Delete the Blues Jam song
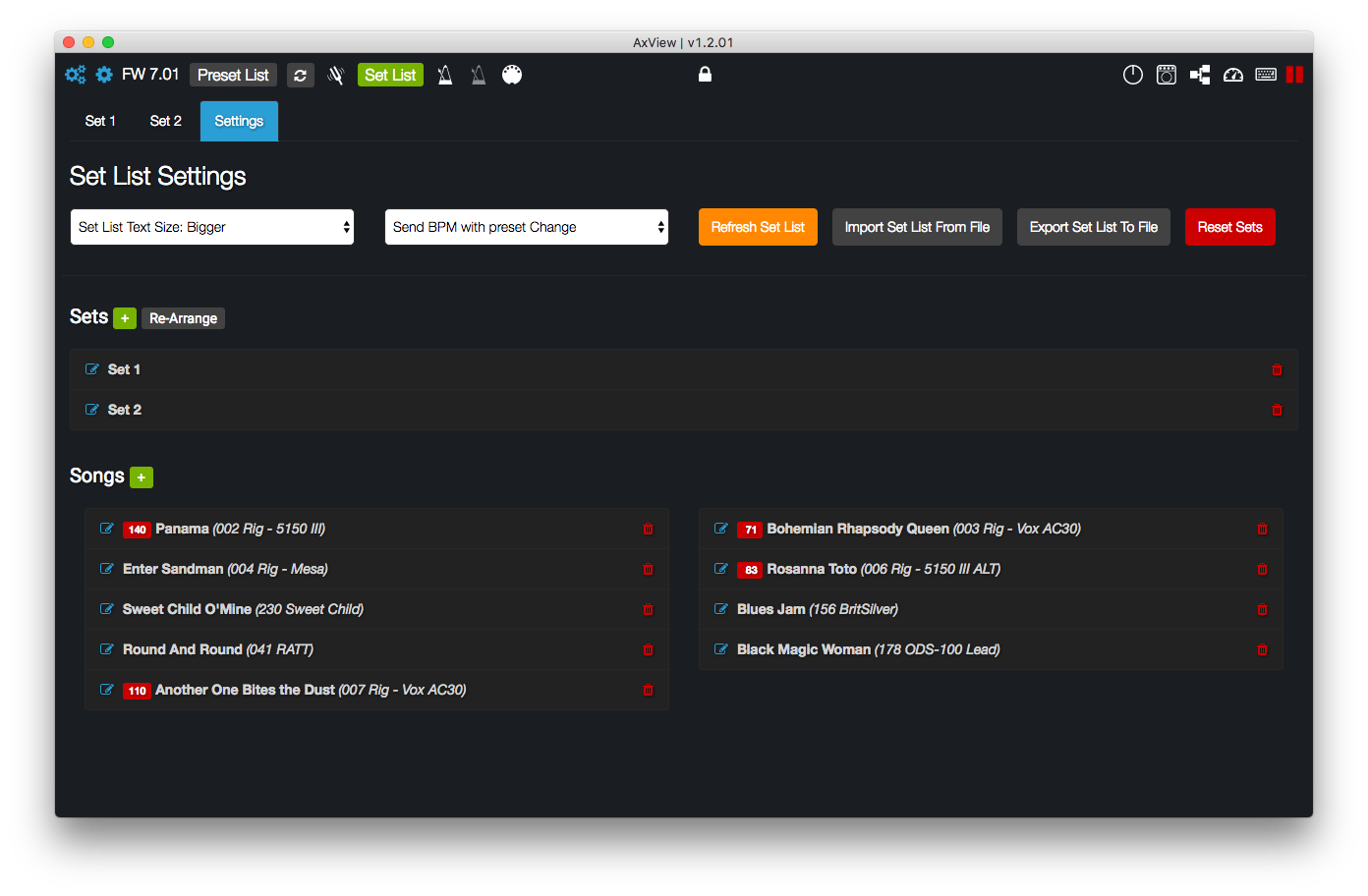 coord(1263,609)
